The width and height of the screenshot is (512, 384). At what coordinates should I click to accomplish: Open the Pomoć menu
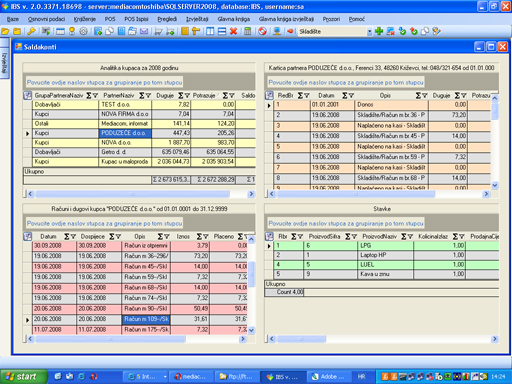click(357, 19)
